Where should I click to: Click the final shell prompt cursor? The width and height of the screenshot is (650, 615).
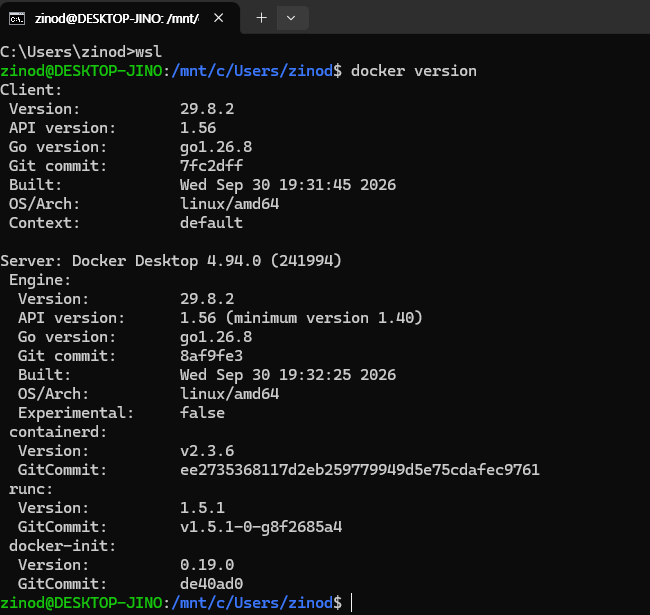tap(352, 603)
